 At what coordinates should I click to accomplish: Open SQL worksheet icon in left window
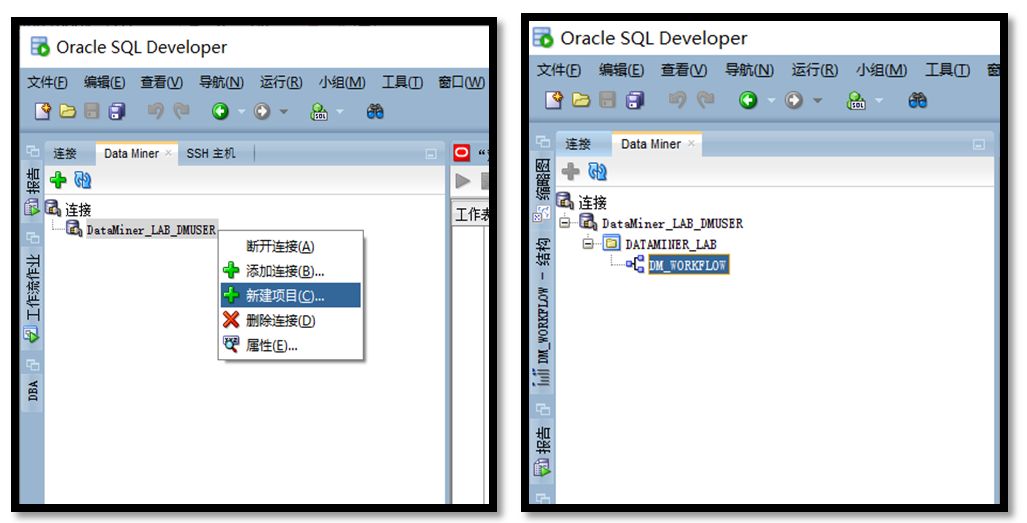pos(319,112)
